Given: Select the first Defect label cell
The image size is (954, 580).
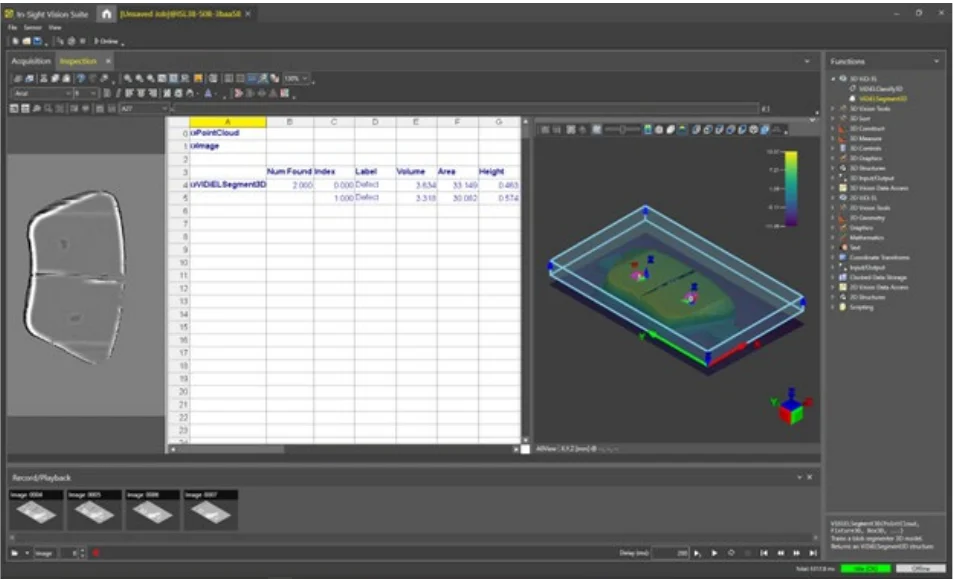Looking at the screenshot, I should (375, 185).
